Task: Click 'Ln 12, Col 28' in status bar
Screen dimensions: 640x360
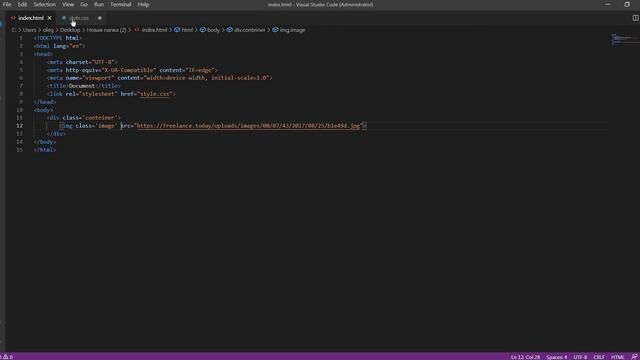Action: point(525,357)
